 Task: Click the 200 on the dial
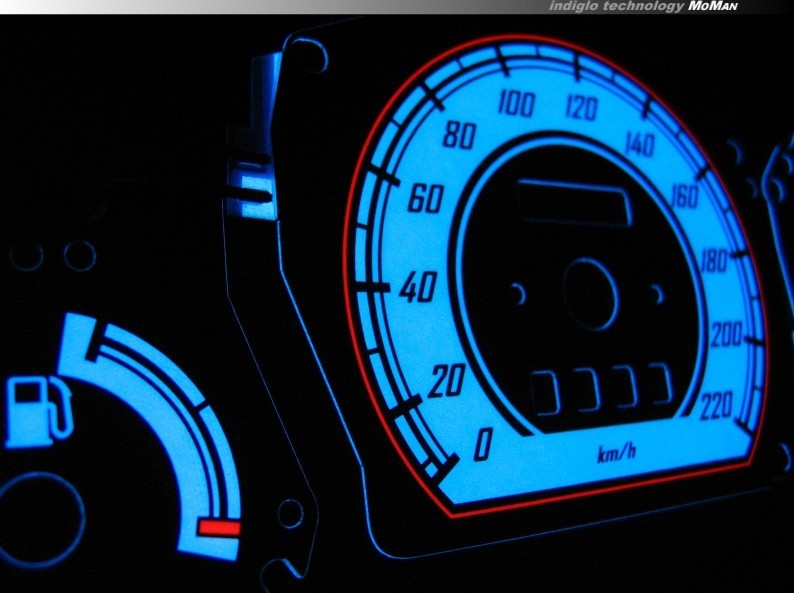click(x=727, y=335)
